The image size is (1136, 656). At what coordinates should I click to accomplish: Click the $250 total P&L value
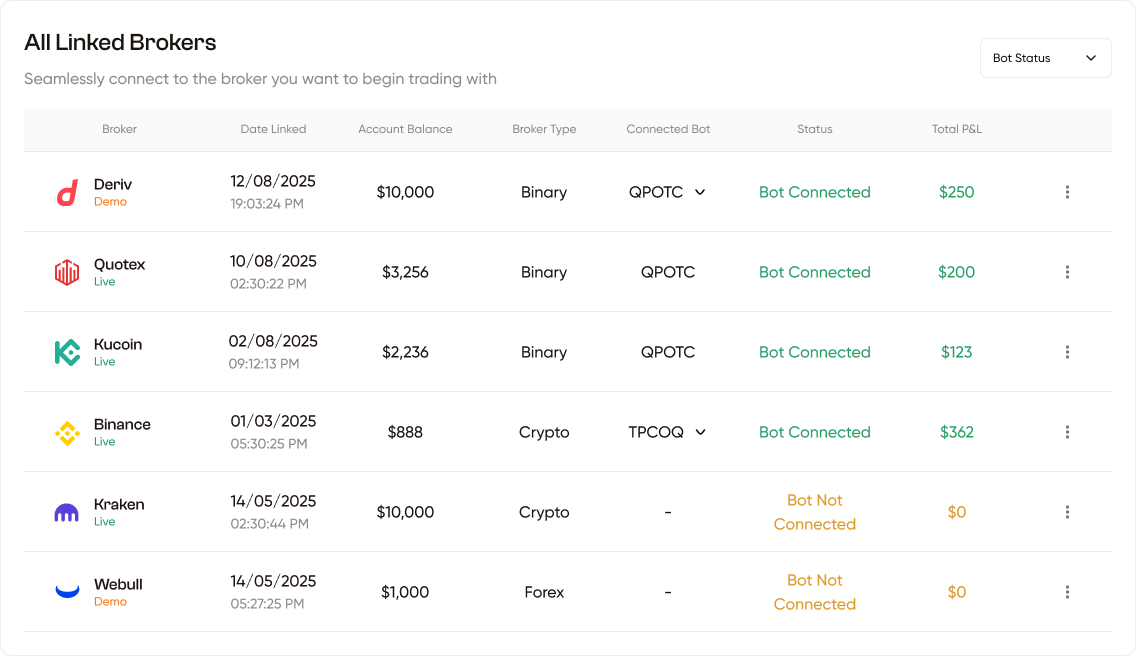(x=956, y=192)
